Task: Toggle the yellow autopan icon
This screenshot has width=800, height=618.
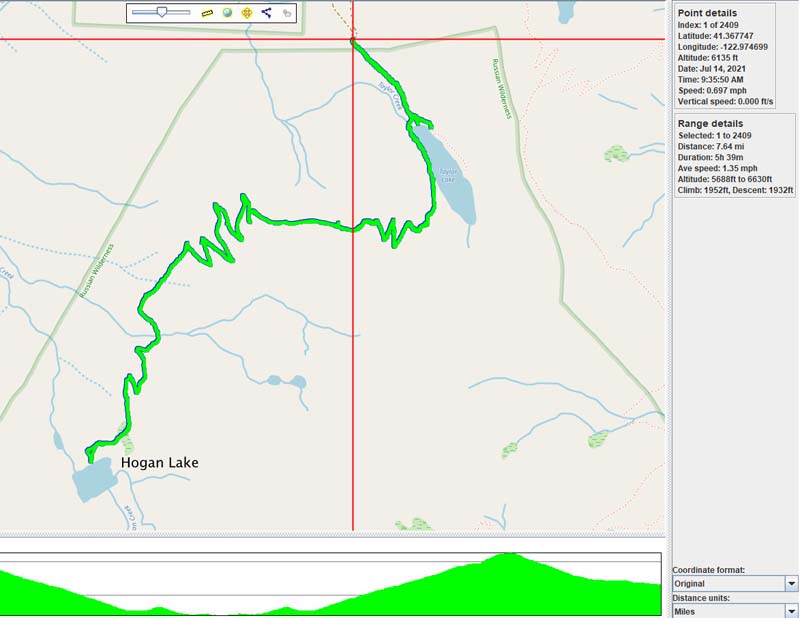Action: [x=246, y=13]
